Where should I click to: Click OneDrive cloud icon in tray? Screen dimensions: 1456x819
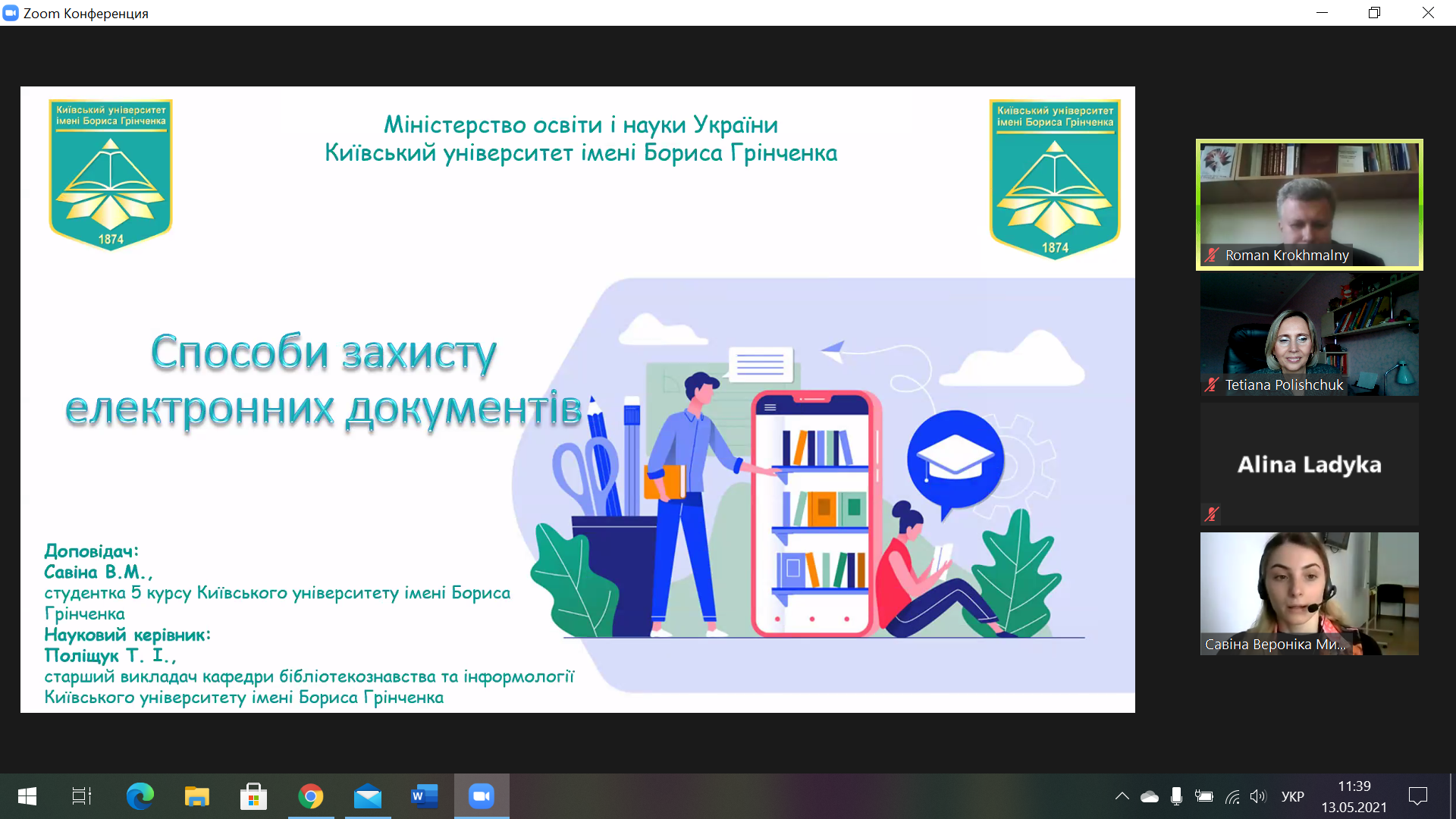pyautogui.click(x=1150, y=796)
